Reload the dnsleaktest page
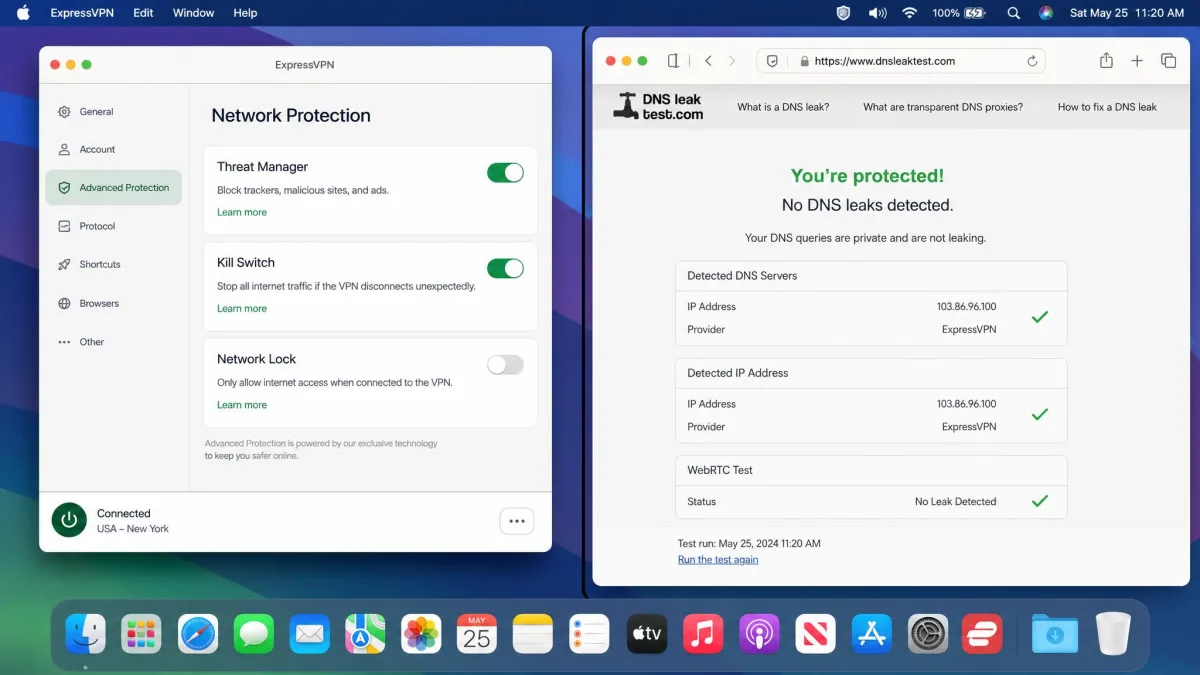This screenshot has height=675, width=1200. coord(1032,61)
